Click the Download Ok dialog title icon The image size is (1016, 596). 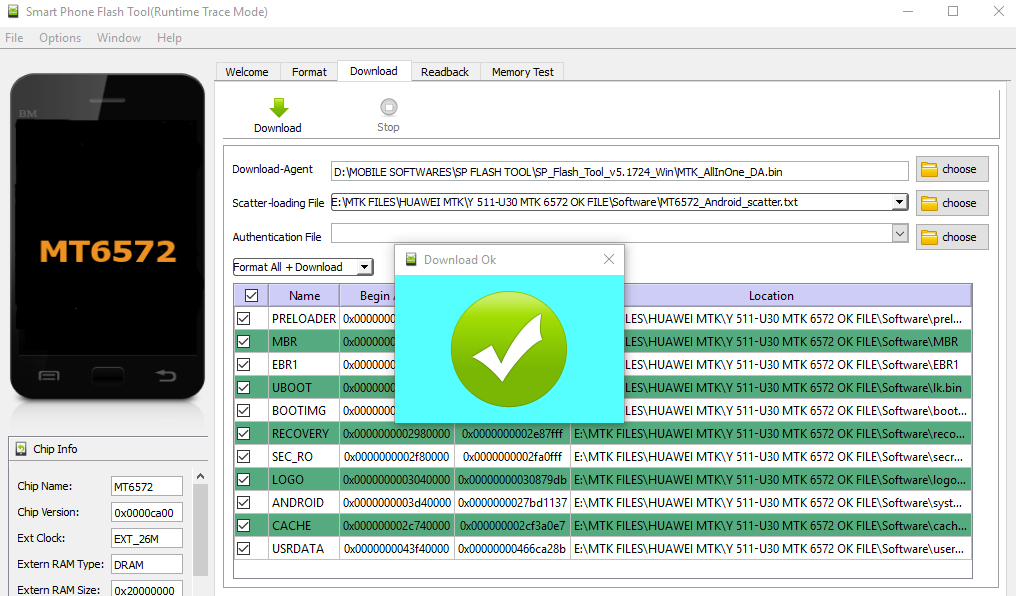coord(411,260)
